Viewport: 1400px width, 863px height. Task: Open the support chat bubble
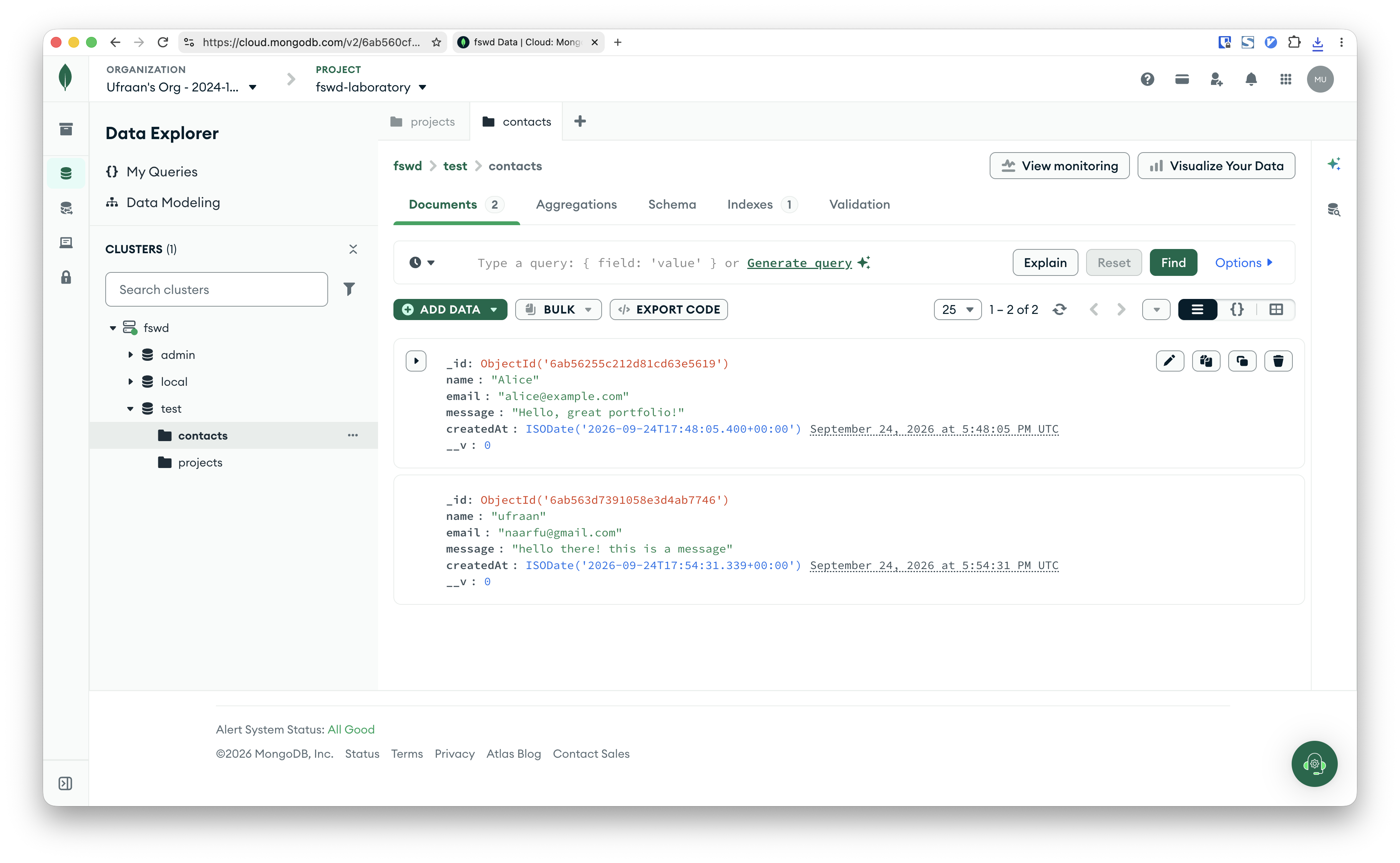pos(1314,764)
